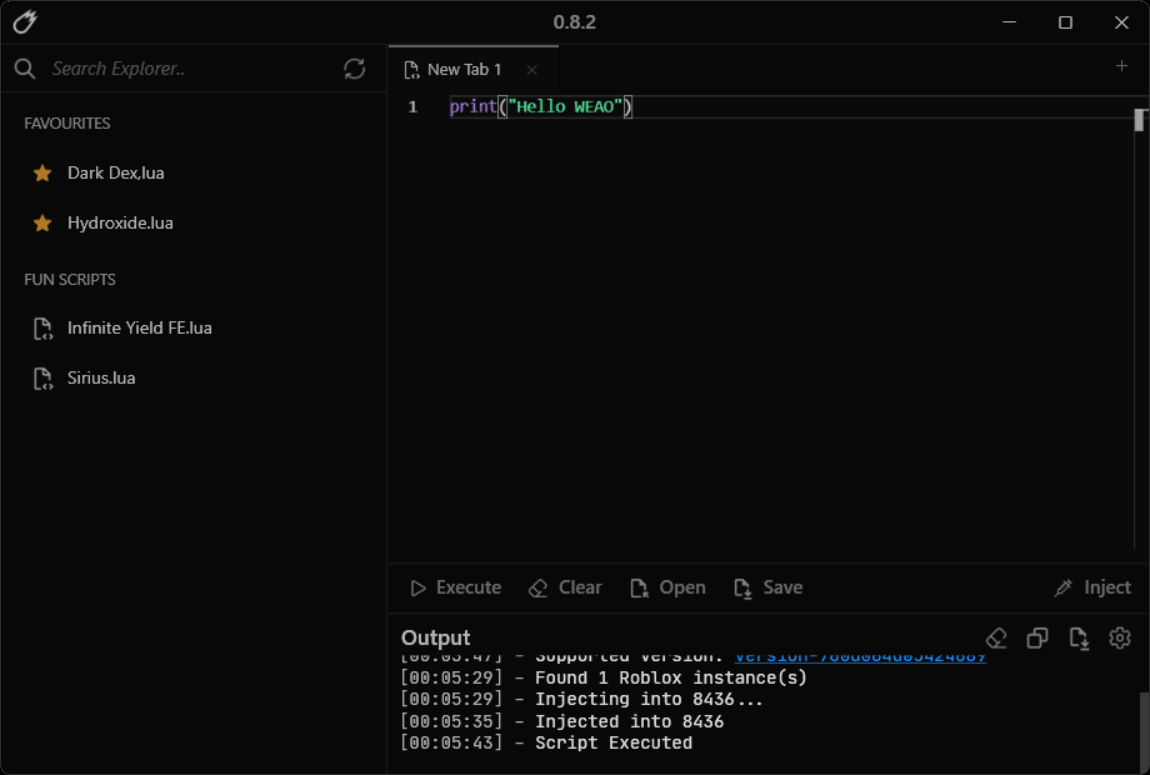Click the file icon of Infinite Yield FE.lua
Viewport: 1150px width, 775px height.
click(43, 328)
